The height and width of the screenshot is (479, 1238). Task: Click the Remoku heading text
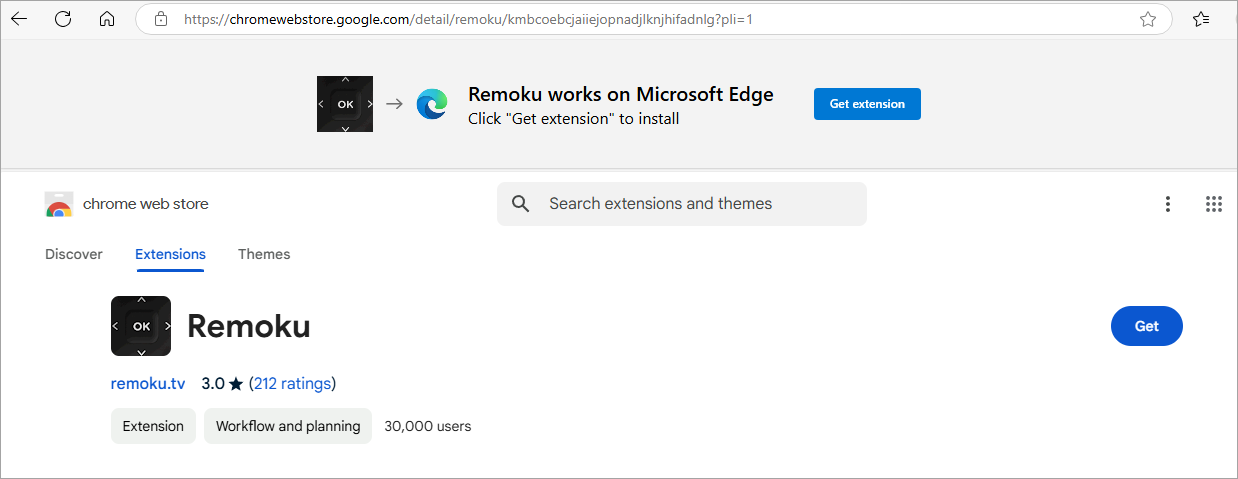click(x=249, y=326)
